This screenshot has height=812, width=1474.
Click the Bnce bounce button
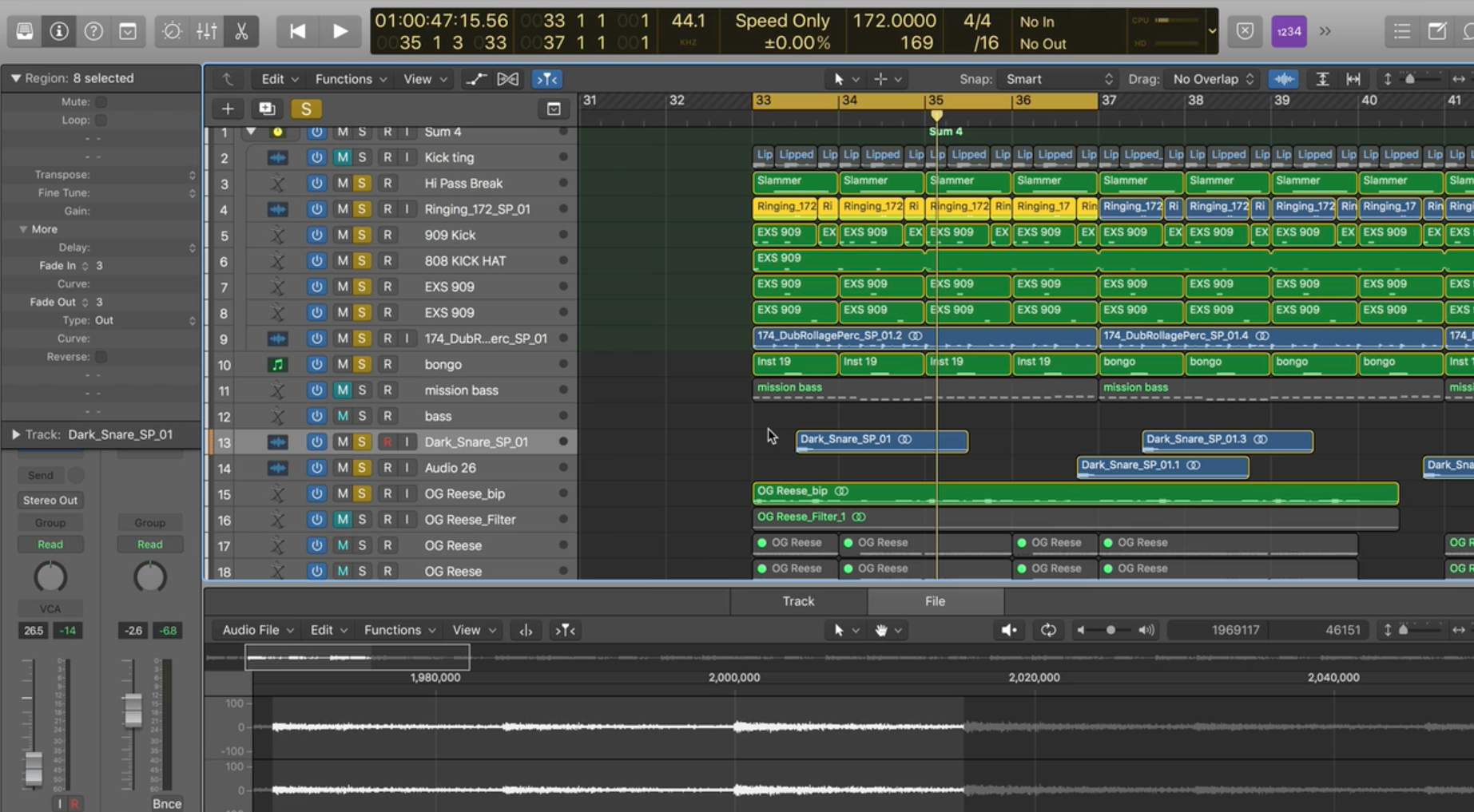[x=166, y=803]
